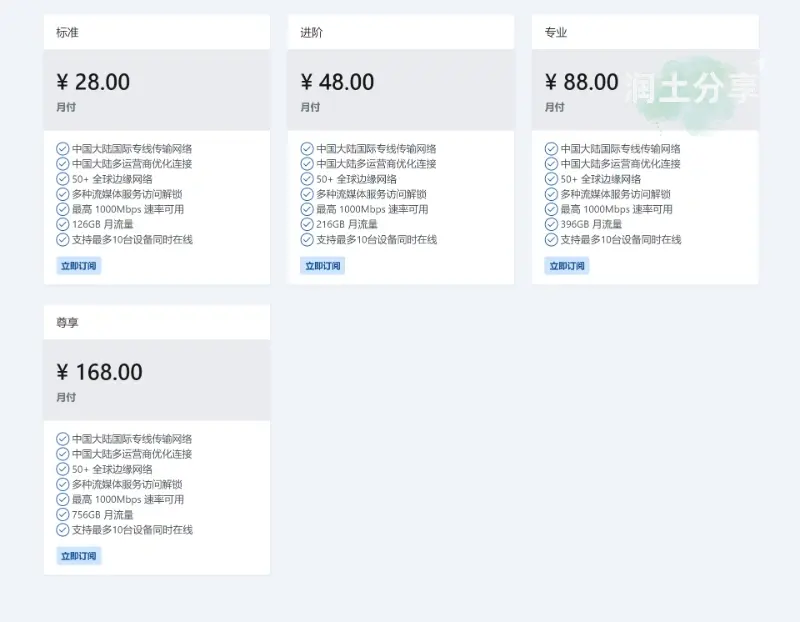The height and width of the screenshot is (622, 800).
Task: Click 尊享 plan's 支持最多10台设备同时在线 text
Action: pyautogui.click(x=132, y=530)
